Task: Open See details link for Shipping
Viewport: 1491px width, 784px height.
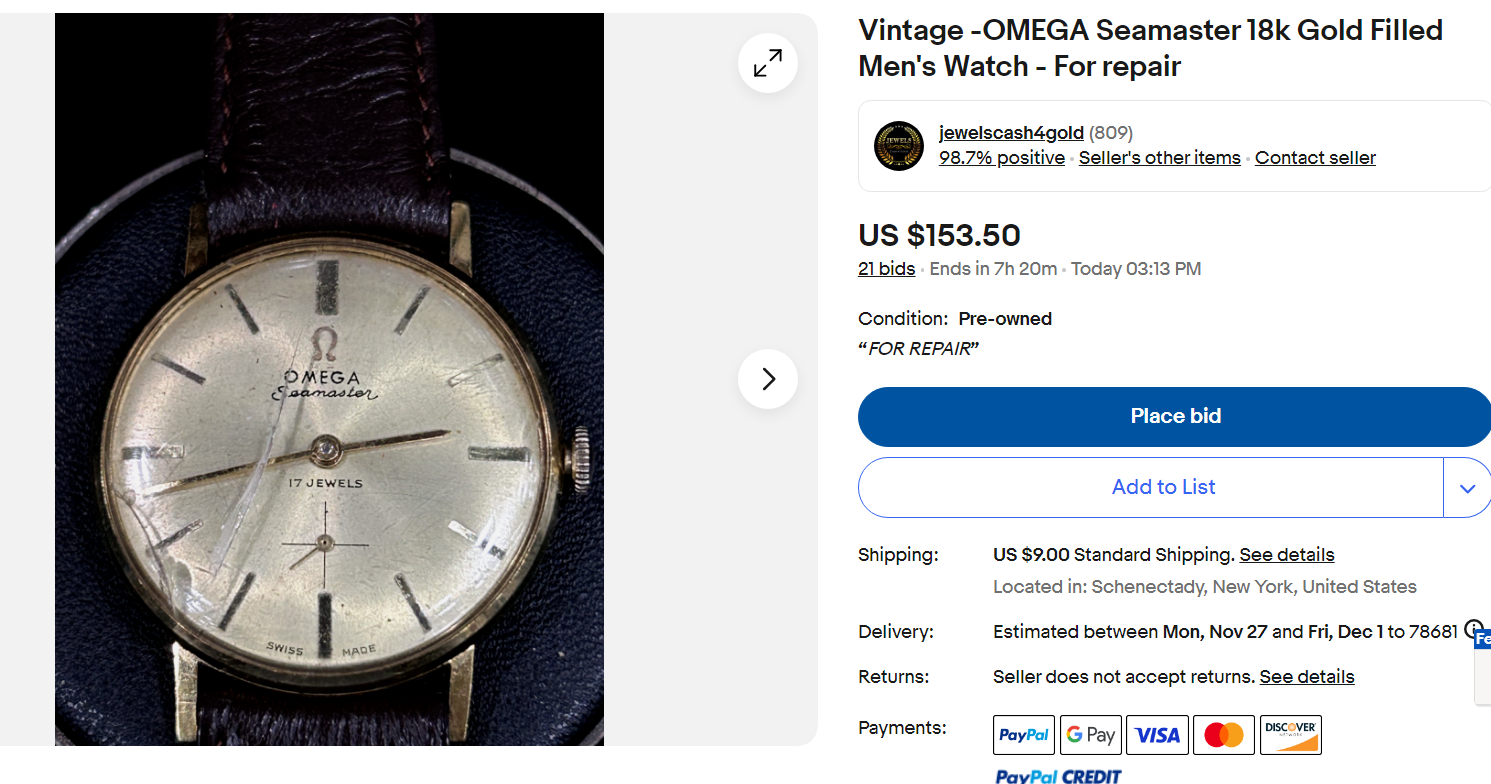Action: 1286,555
